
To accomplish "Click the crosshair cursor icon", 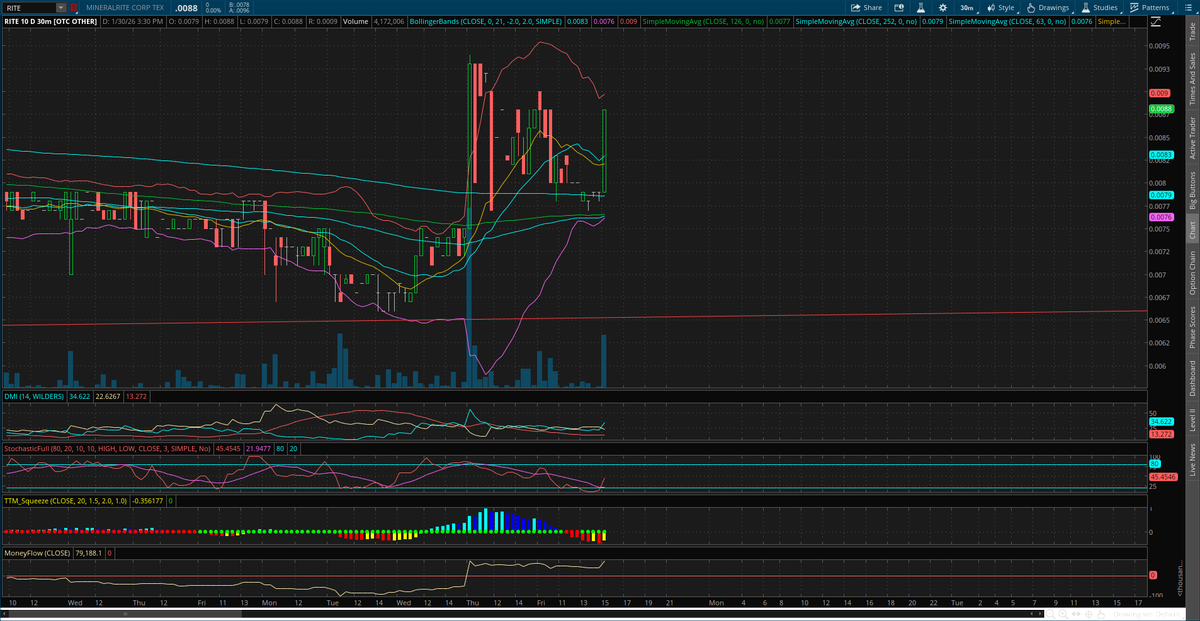I will 1088,614.
